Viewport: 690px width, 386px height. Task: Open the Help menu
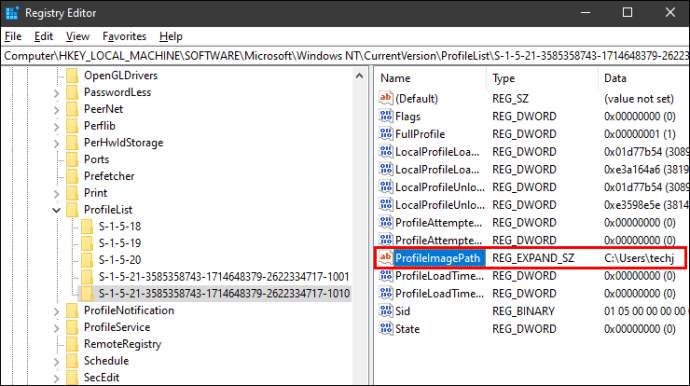(171, 37)
